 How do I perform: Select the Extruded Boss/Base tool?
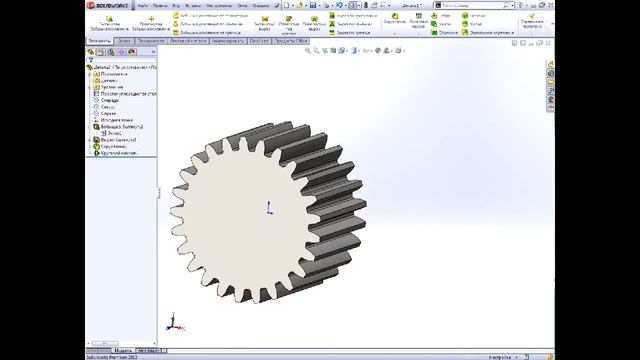(x=109, y=24)
